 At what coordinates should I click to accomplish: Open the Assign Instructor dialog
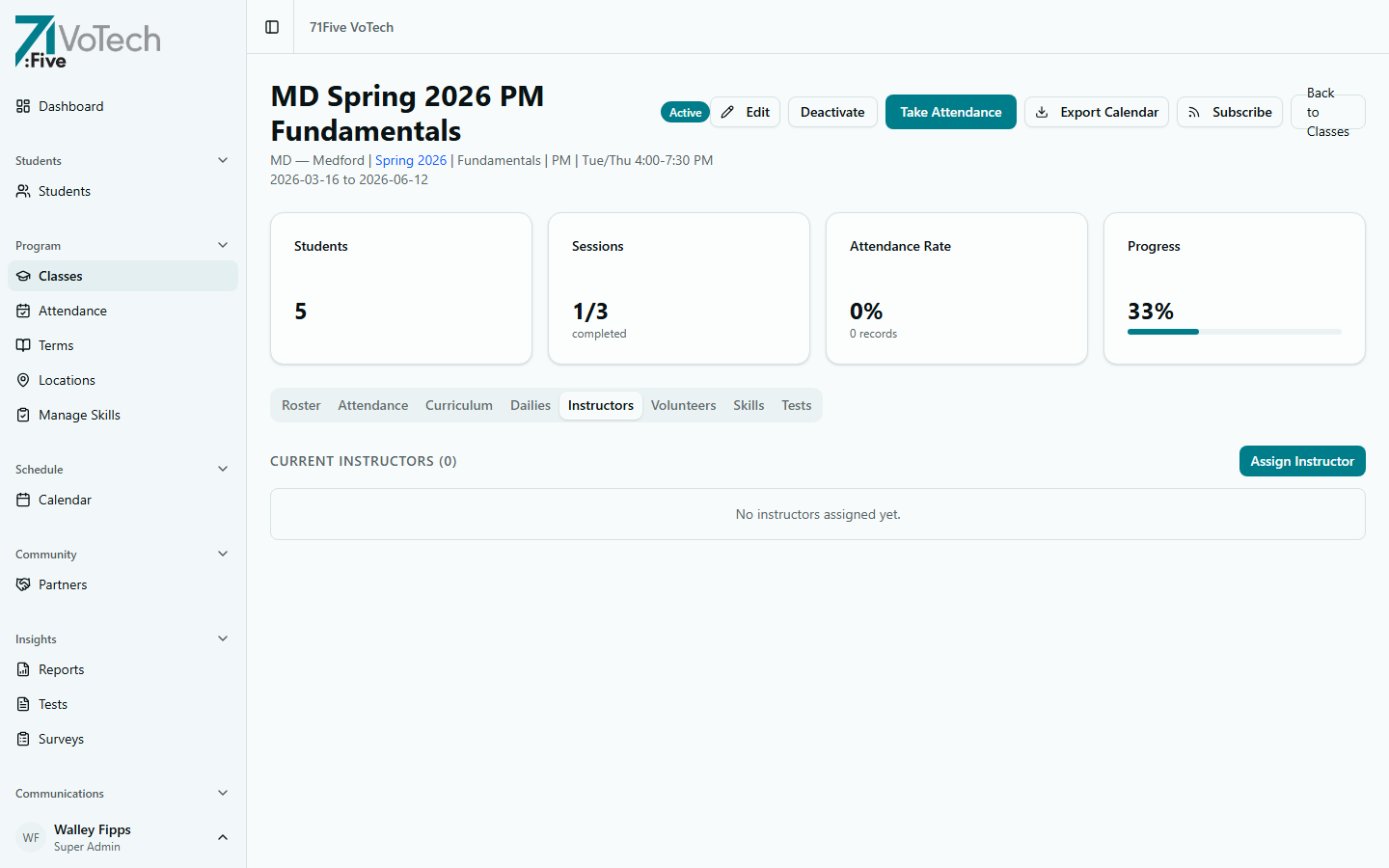click(x=1302, y=461)
